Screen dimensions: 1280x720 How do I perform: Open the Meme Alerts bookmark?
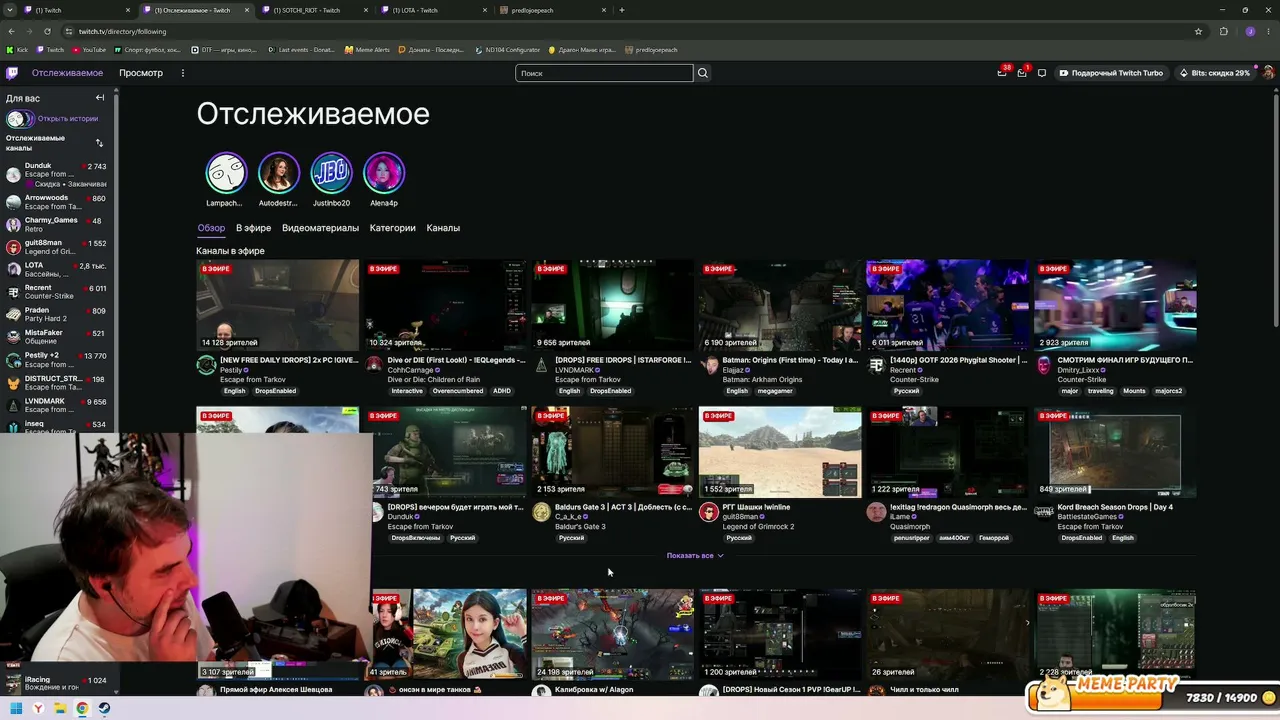pyautogui.click(x=367, y=50)
